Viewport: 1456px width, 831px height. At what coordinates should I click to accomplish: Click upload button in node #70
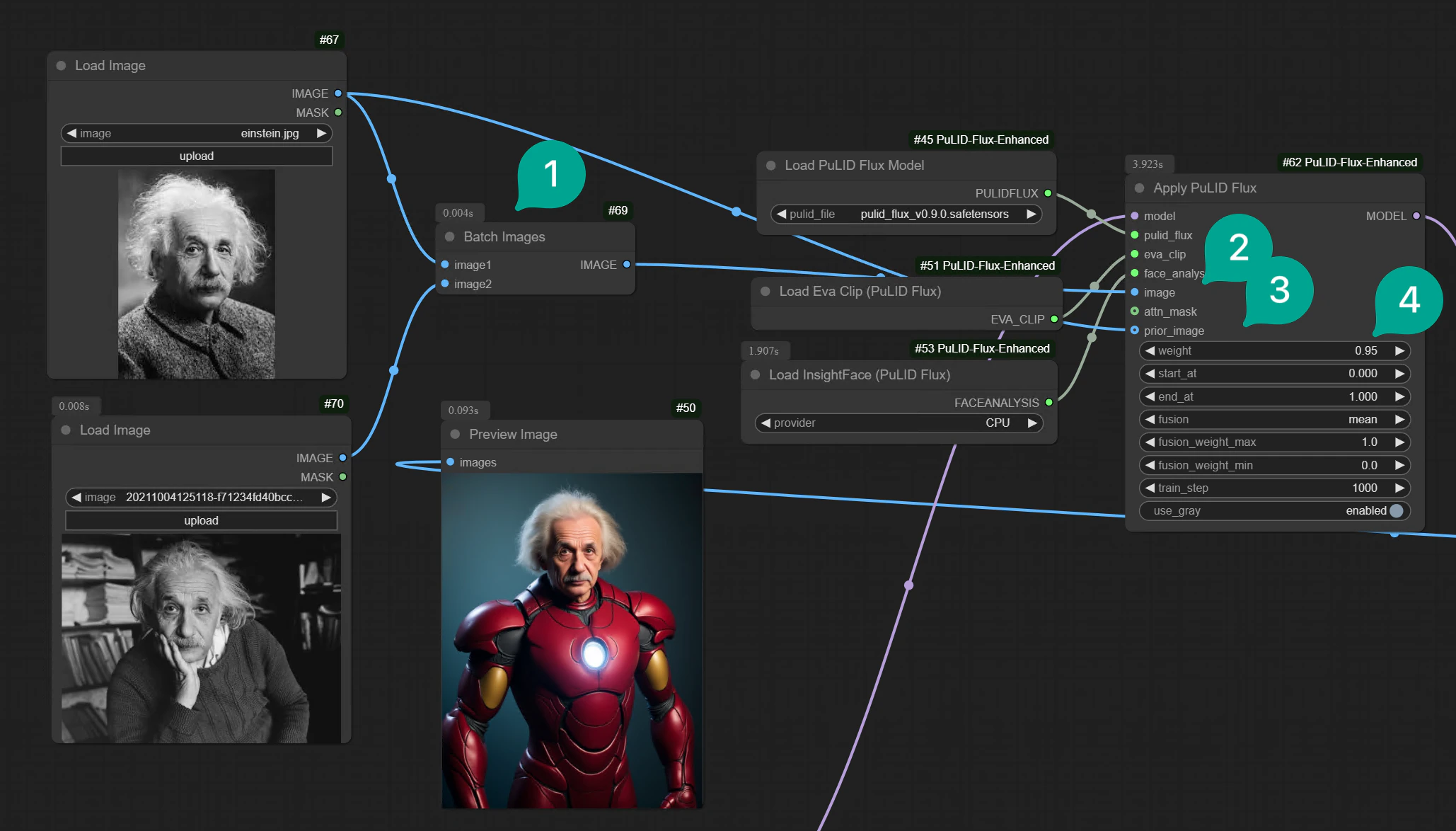pyautogui.click(x=201, y=520)
